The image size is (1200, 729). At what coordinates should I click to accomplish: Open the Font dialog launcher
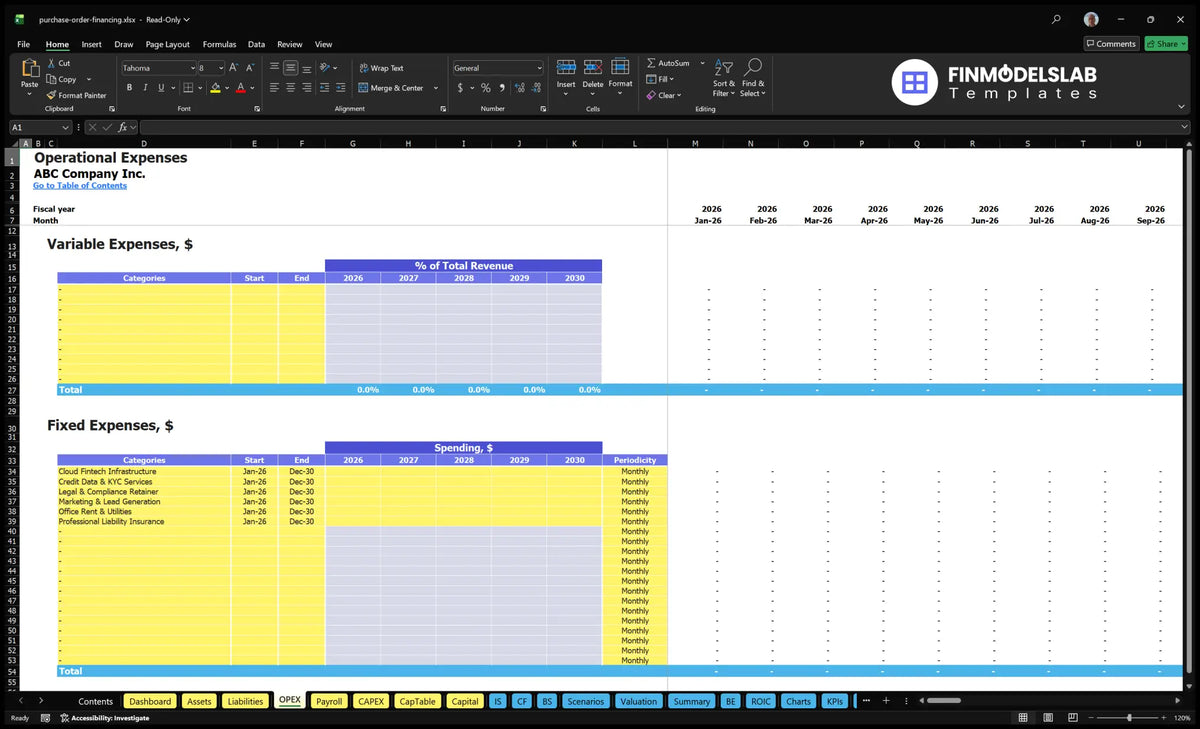click(256, 108)
